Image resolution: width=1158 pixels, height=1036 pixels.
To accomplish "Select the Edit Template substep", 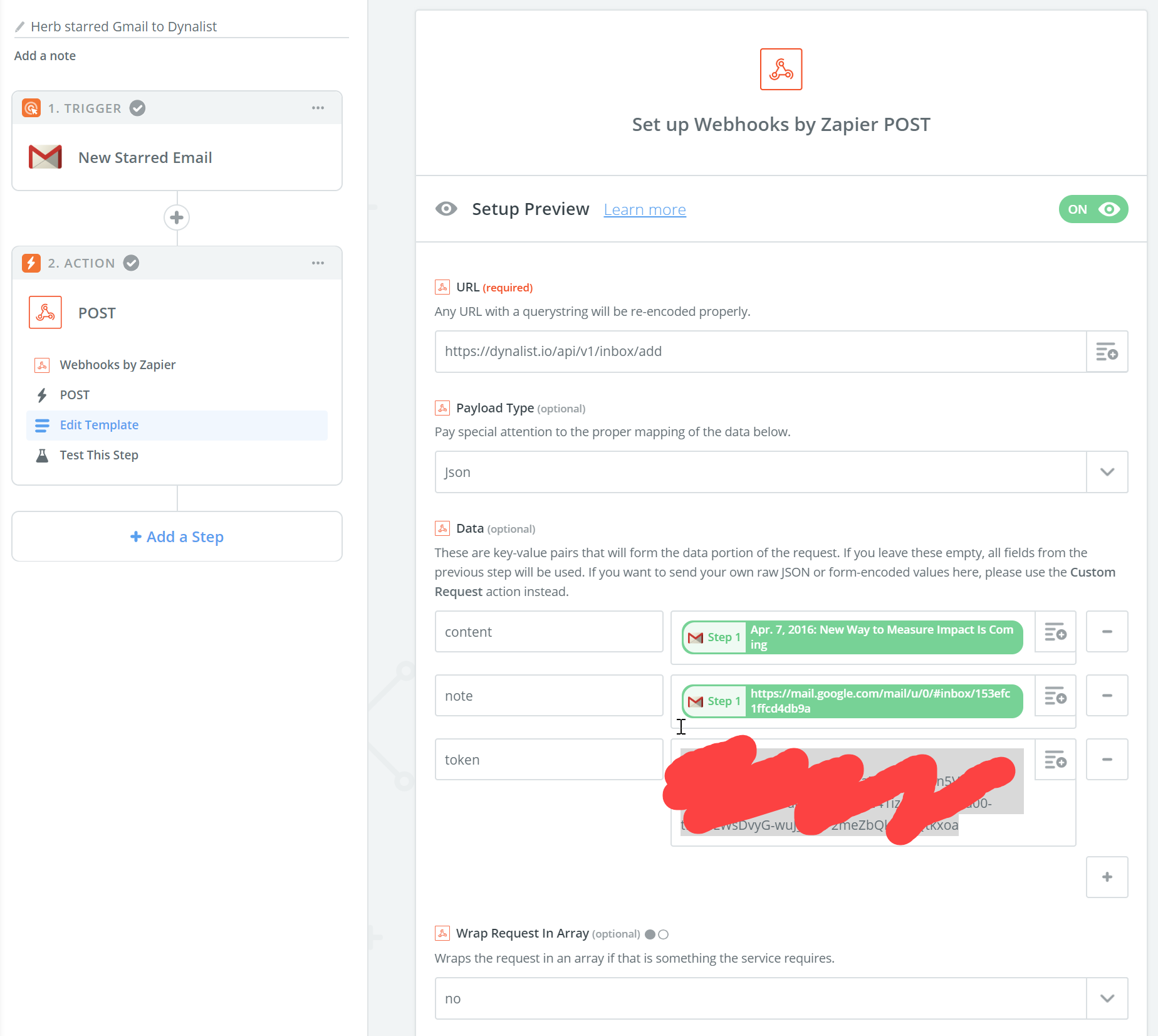I will pyautogui.click(x=177, y=425).
